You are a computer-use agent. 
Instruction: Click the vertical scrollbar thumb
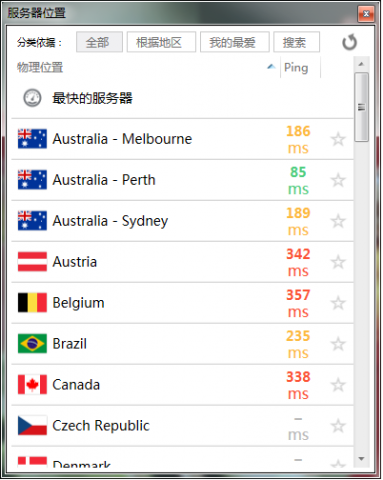pos(361,107)
